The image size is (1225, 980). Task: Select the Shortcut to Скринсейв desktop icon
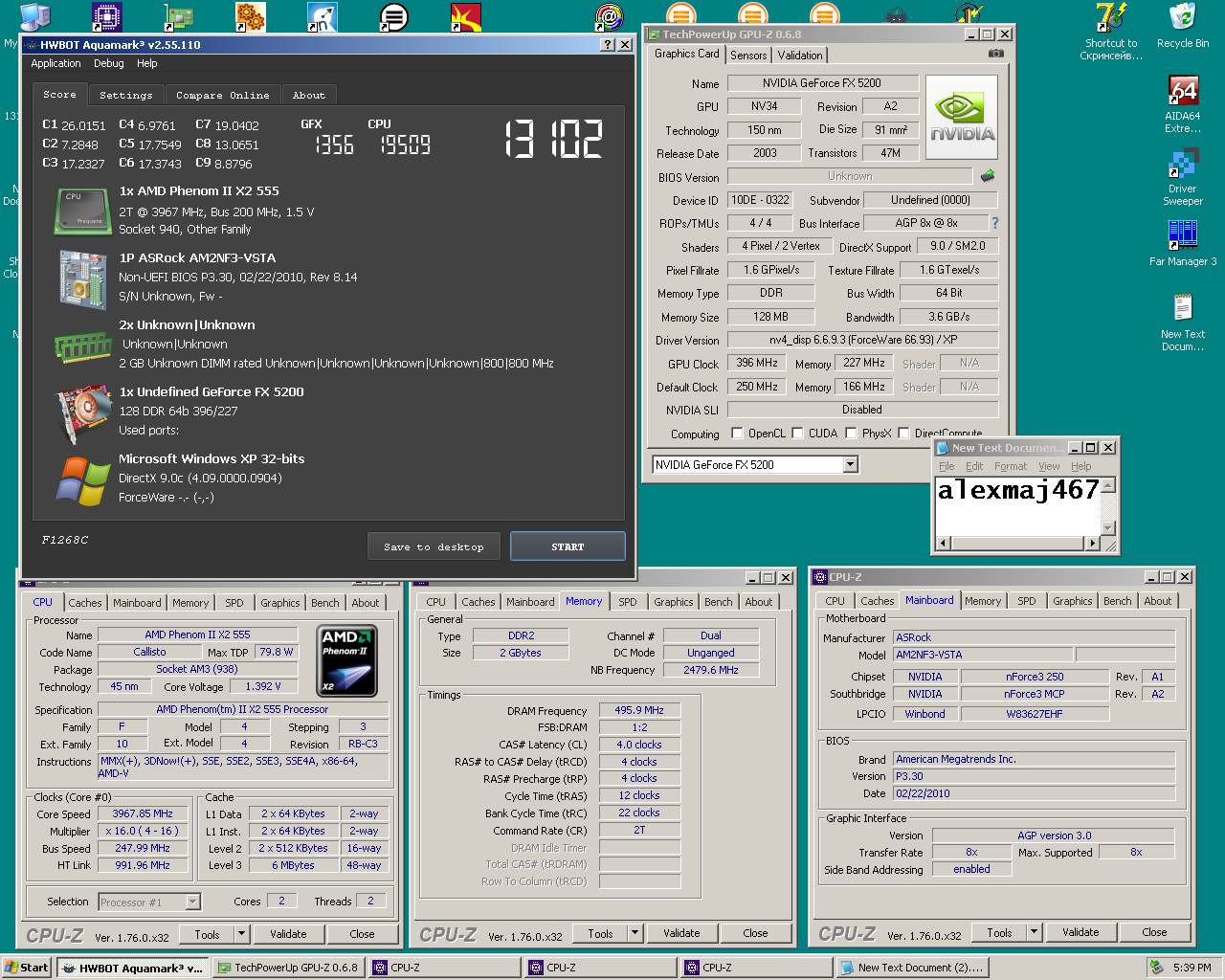1111,32
